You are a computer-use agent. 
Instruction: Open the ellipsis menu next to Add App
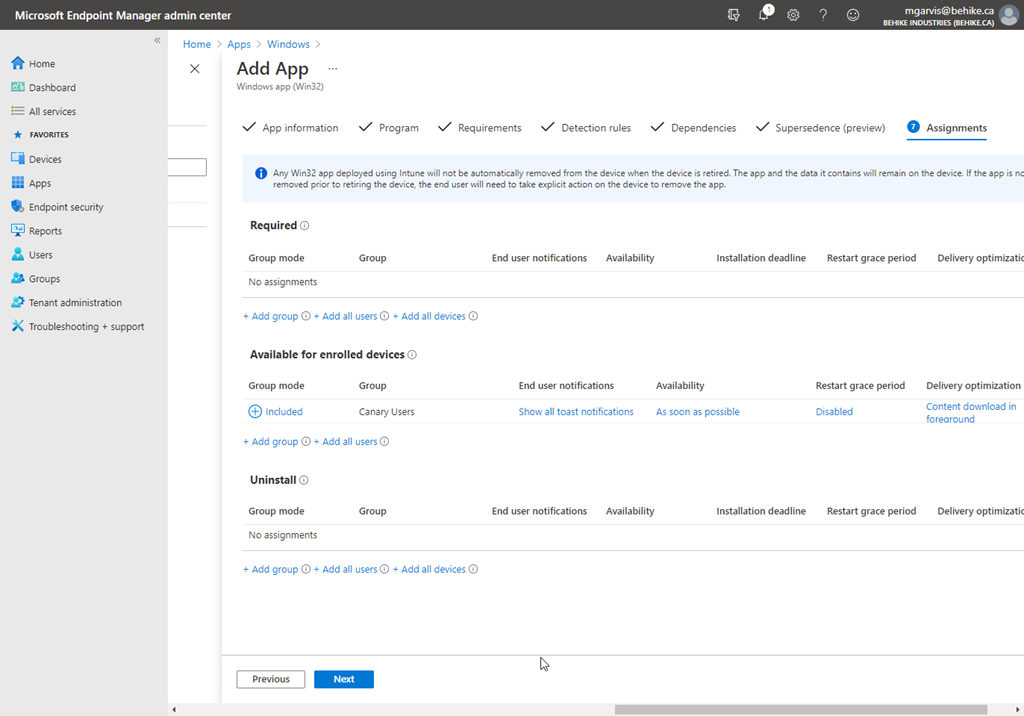pyautogui.click(x=333, y=69)
